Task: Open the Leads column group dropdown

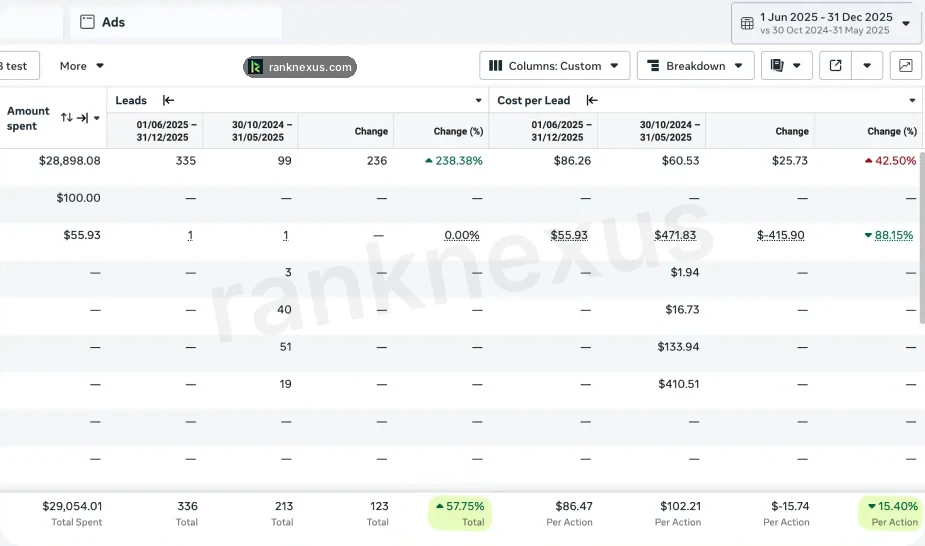Action: [478, 101]
